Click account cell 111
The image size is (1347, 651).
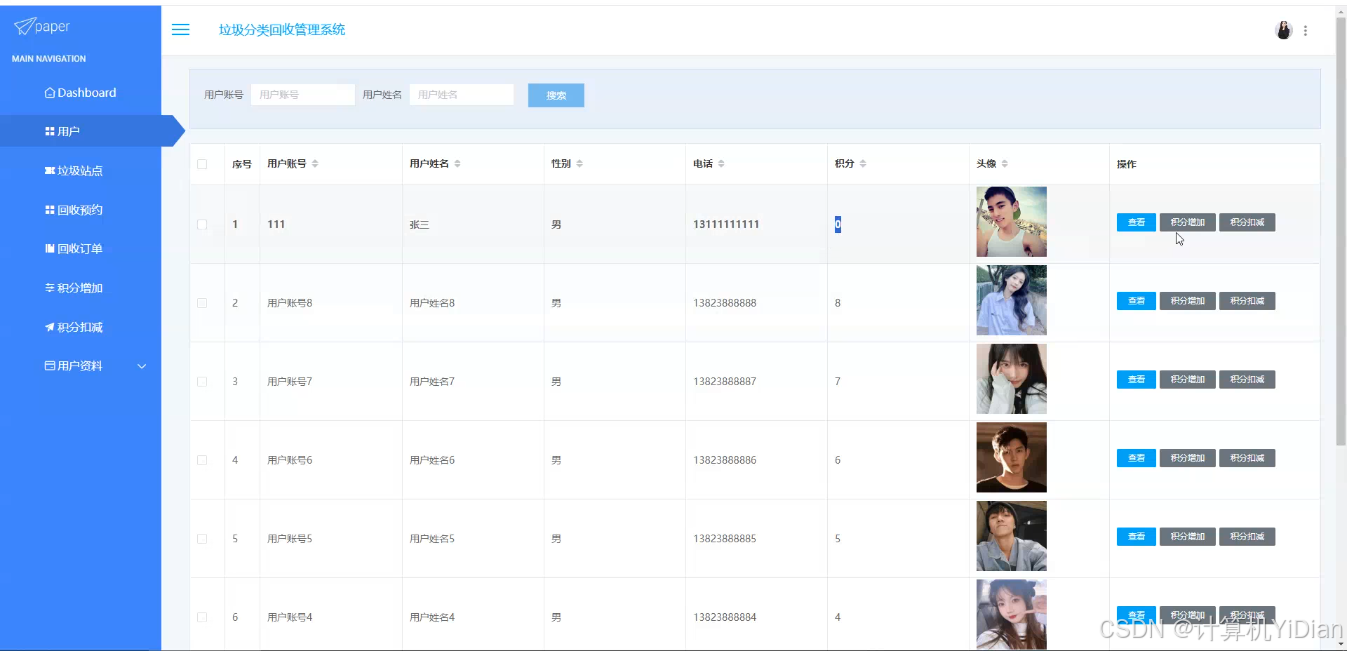click(276, 224)
